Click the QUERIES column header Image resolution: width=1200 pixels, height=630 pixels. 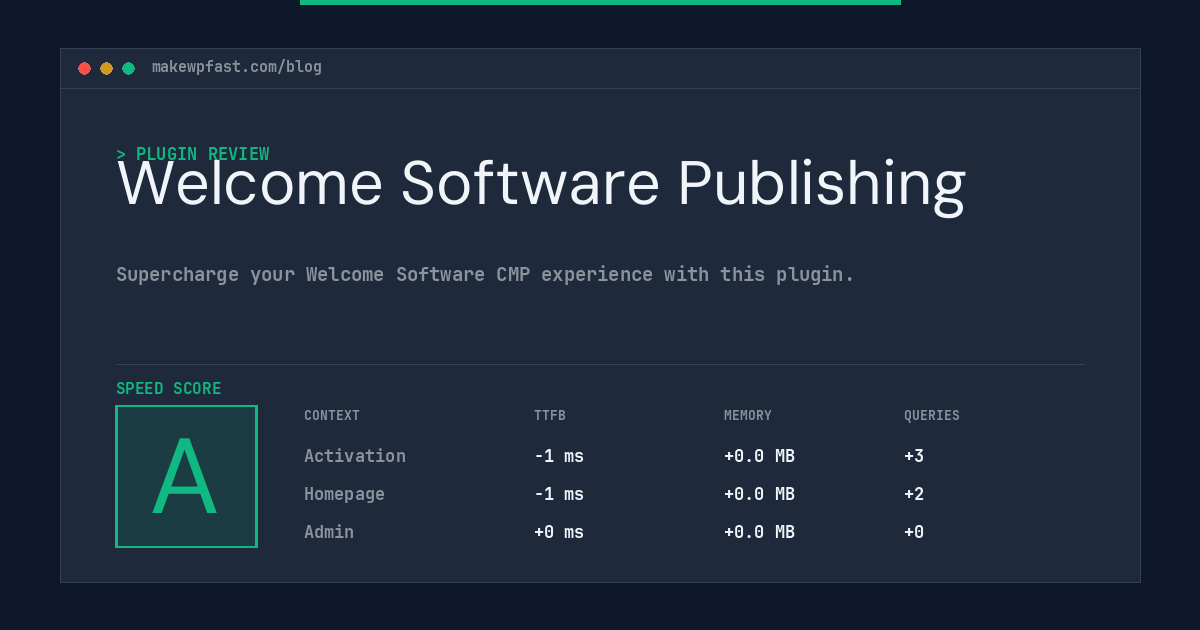932,416
